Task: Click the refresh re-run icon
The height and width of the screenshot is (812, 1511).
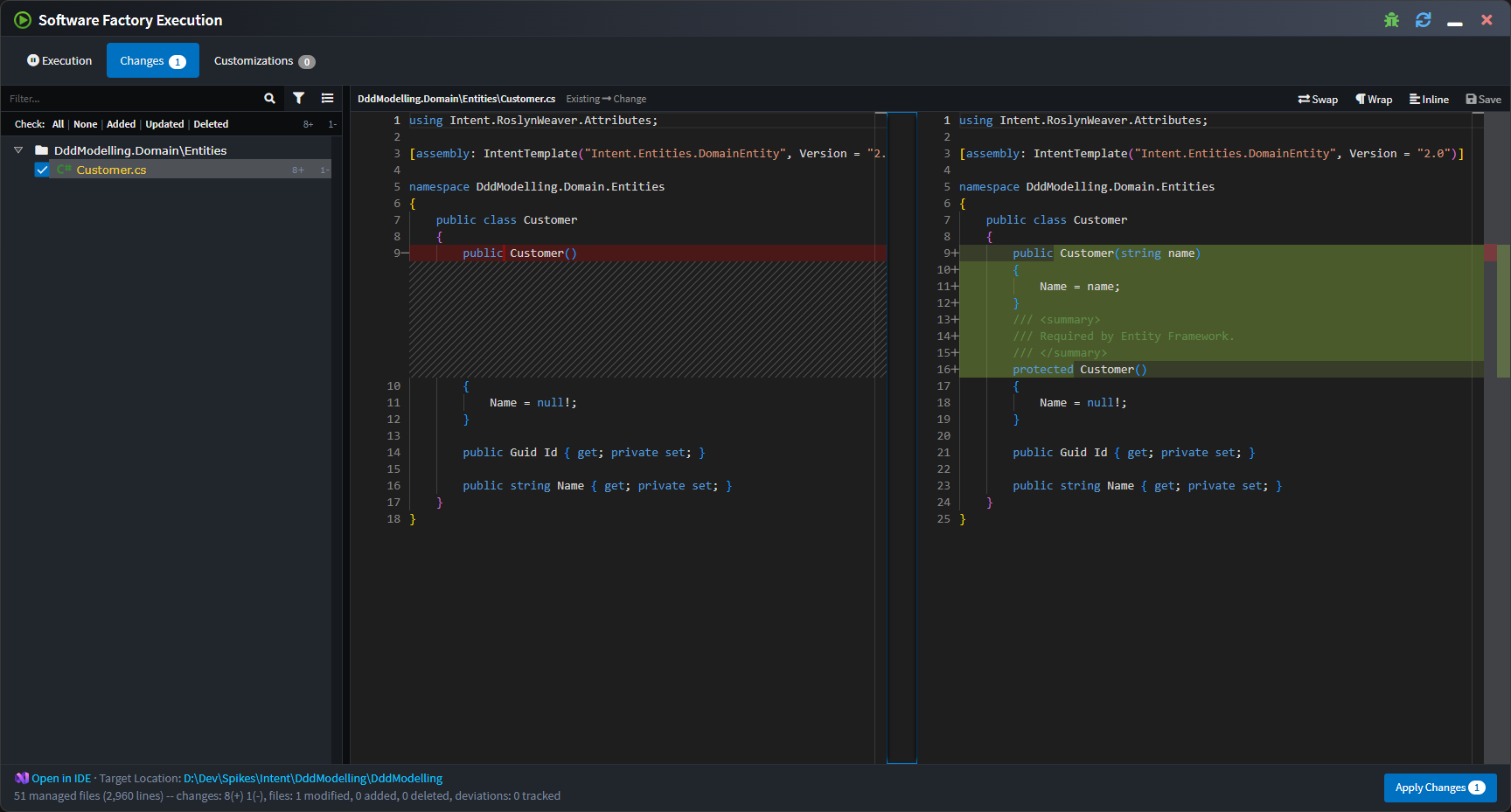Action: [1424, 19]
